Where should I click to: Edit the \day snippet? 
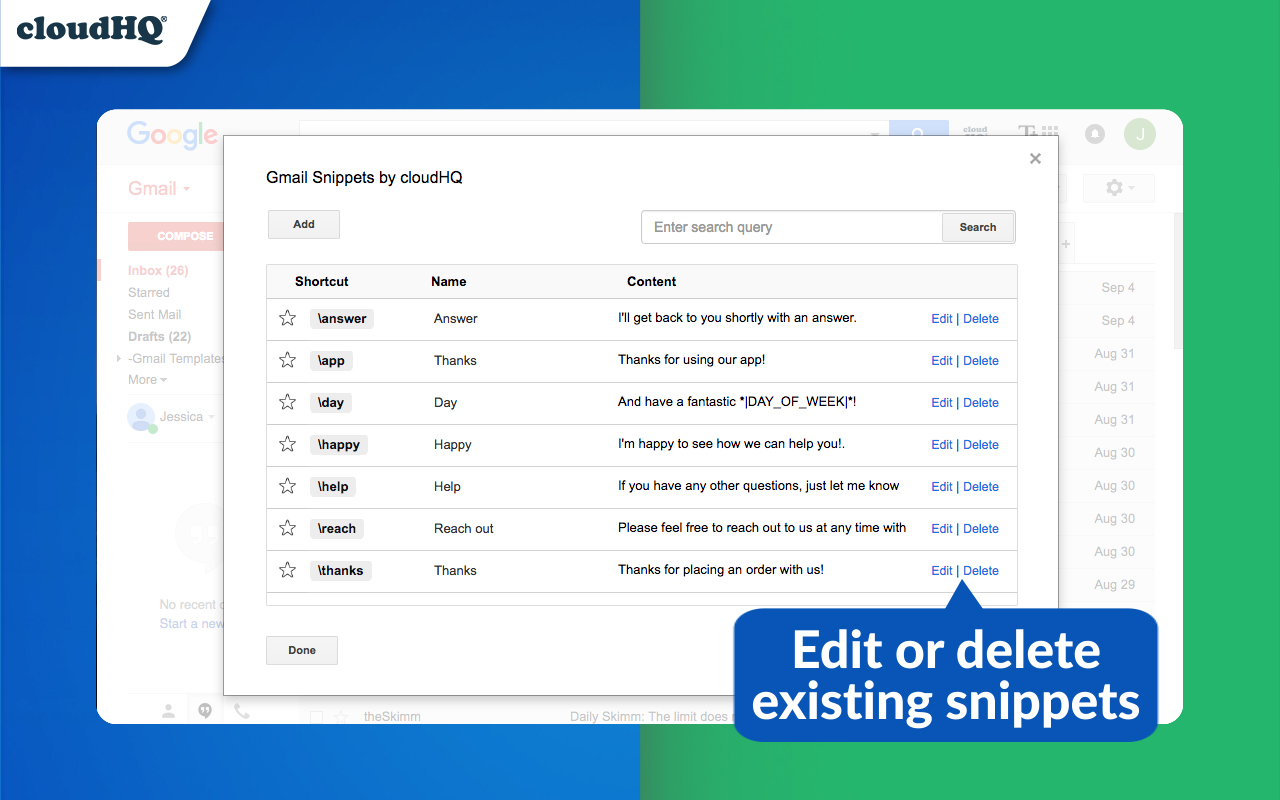[941, 402]
